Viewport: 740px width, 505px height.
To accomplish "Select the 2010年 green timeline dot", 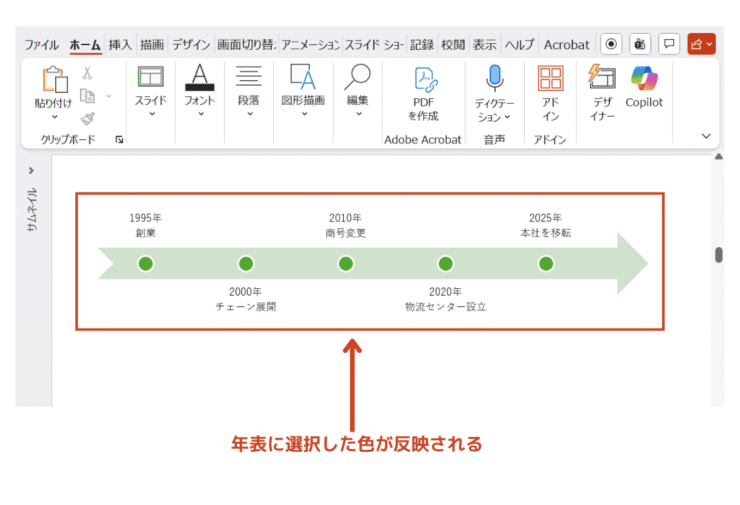I will (x=346, y=263).
